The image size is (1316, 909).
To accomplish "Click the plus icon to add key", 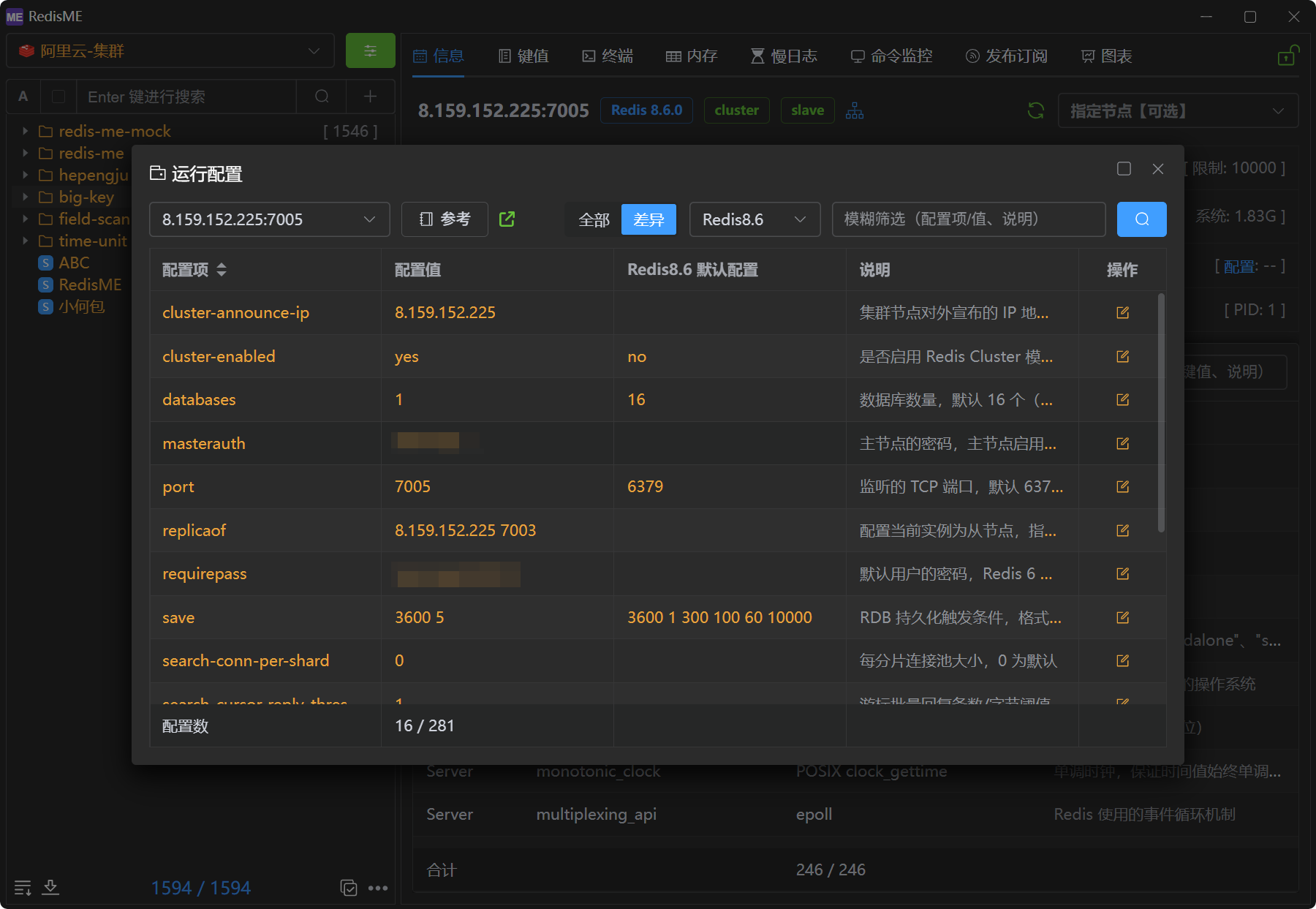I will click(371, 97).
